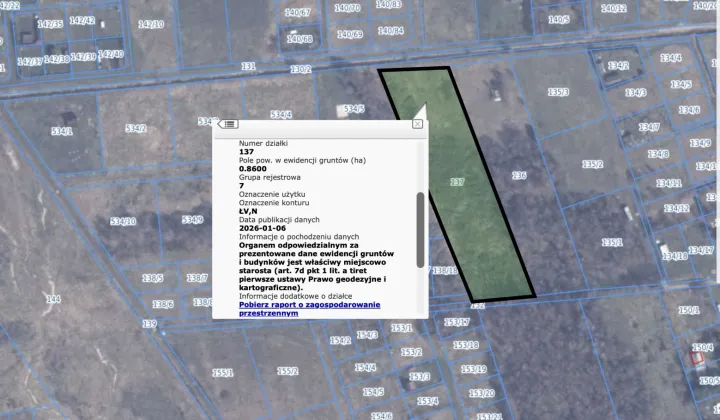Click parcel label 155/1 on the map
Image resolution: width=720 pixels, height=420 pixels.
223,373
